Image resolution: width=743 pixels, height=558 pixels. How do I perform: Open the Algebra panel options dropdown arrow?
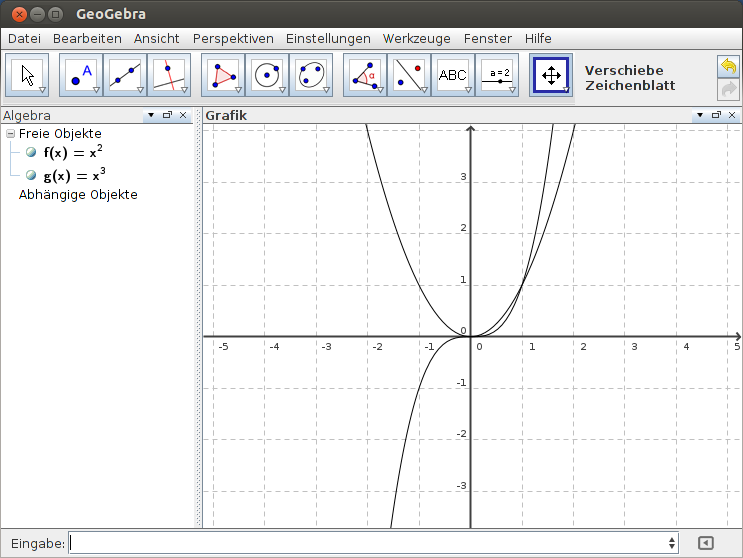pos(151,115)
